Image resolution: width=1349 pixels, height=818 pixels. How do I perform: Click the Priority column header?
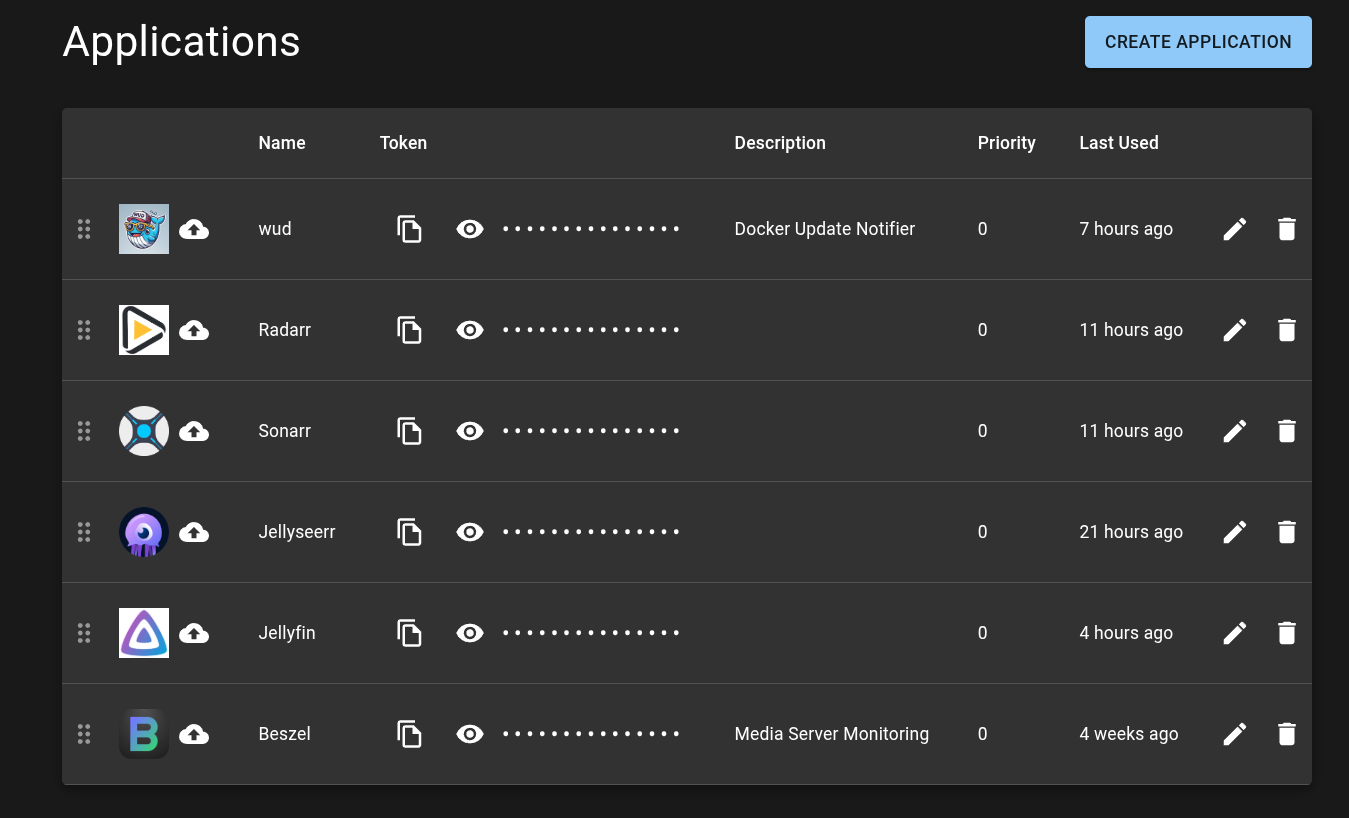[x=1006, y=143]
